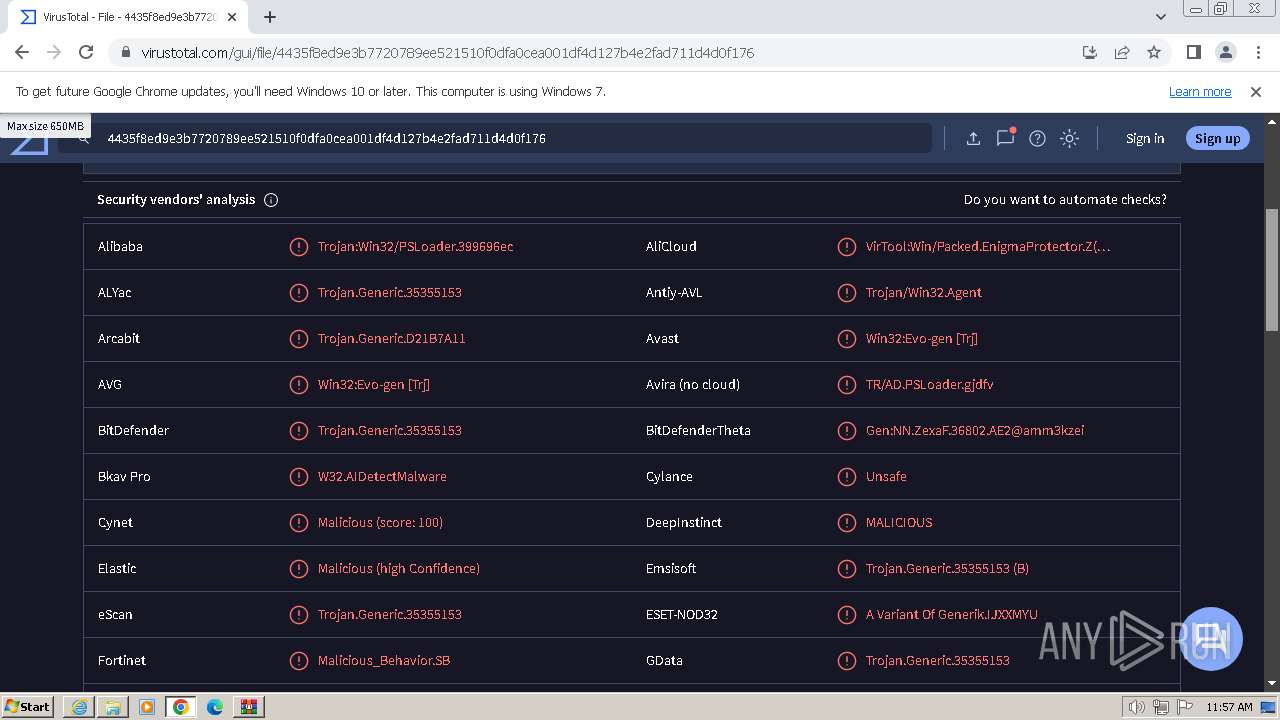Click the Chrome address bar URL
Viewport: 1280px width, 720px height.
447,52
